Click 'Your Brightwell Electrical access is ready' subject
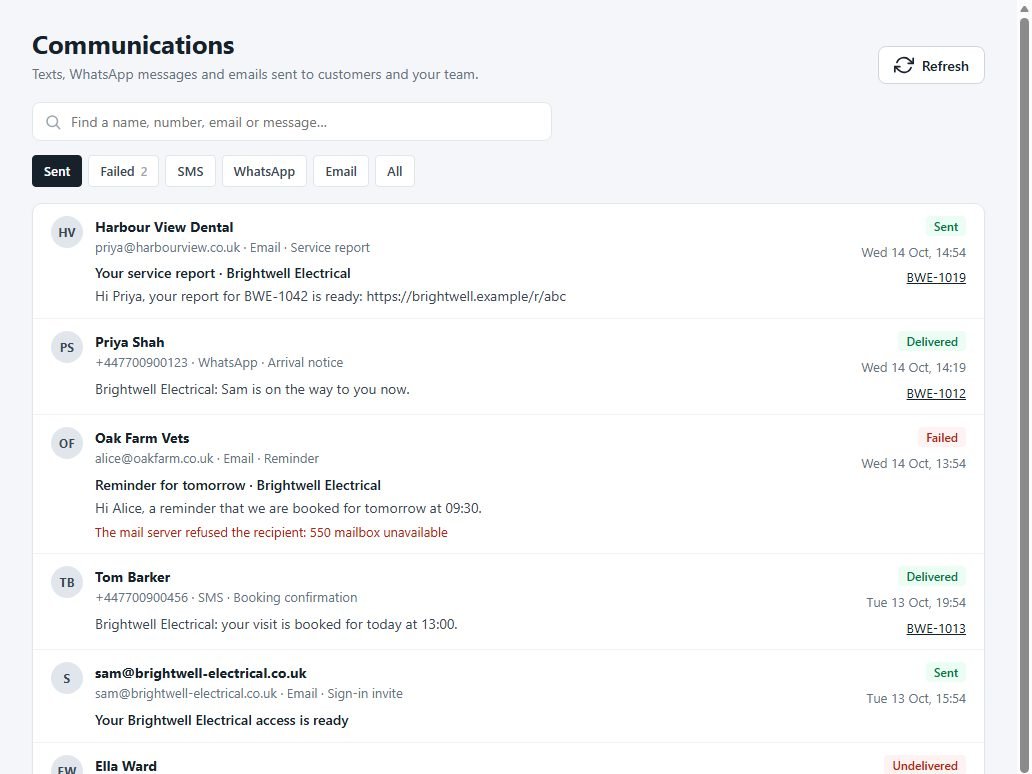Viewport: 1032px width, 774px height. click(222, 720)
